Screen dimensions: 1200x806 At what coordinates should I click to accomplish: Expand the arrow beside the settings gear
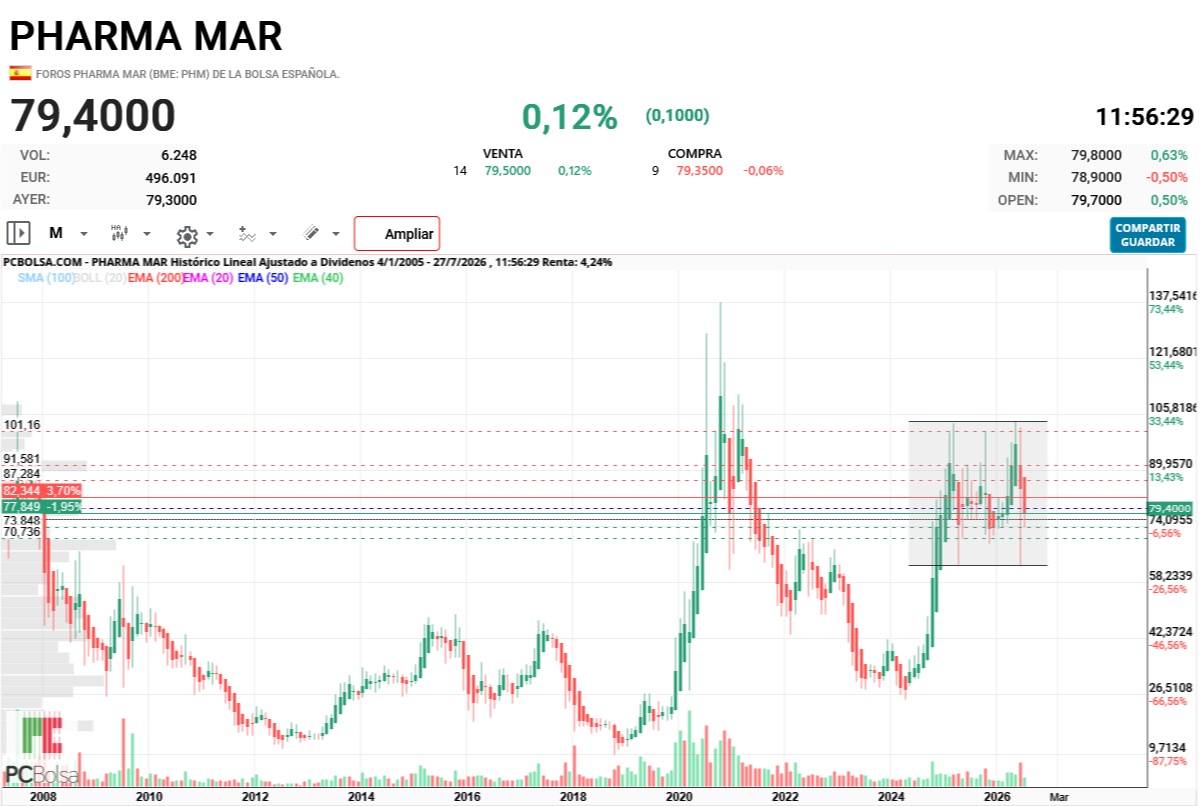(x=210, y=235)
